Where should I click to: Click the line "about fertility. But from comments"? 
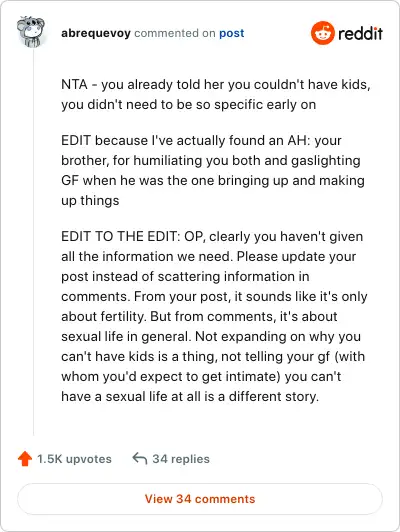[x=199, y=316]
